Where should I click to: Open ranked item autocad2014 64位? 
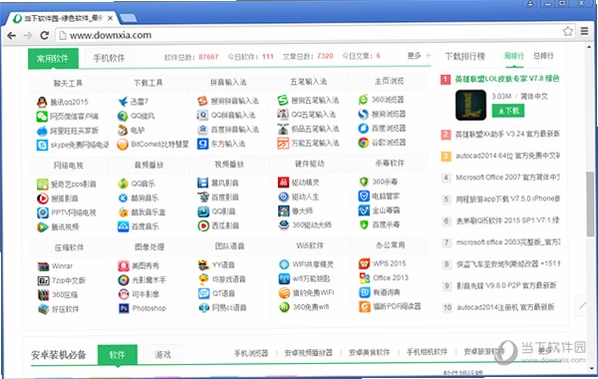pos(508,156)
